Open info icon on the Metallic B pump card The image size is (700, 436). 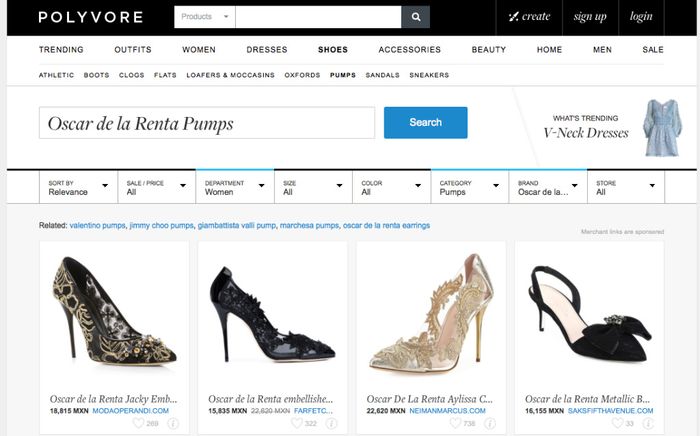coord(648,424)
